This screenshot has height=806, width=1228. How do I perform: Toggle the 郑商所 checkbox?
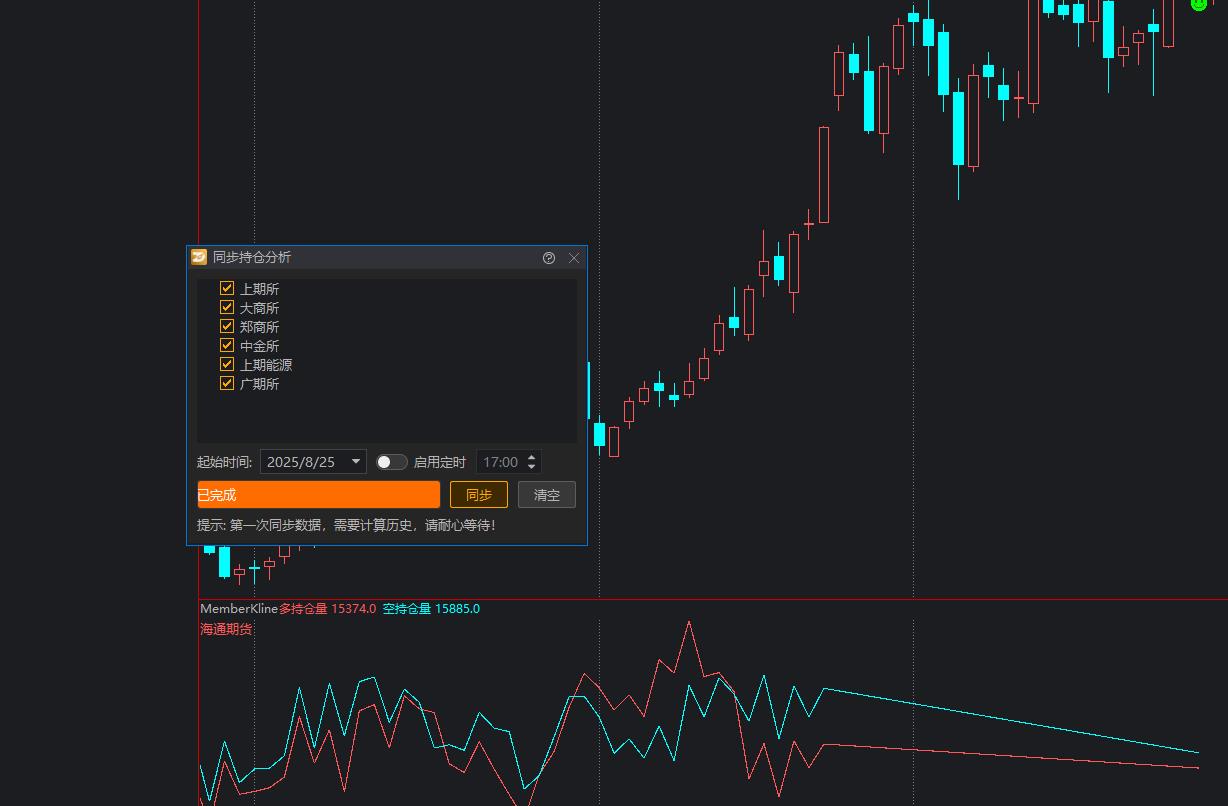227,326
